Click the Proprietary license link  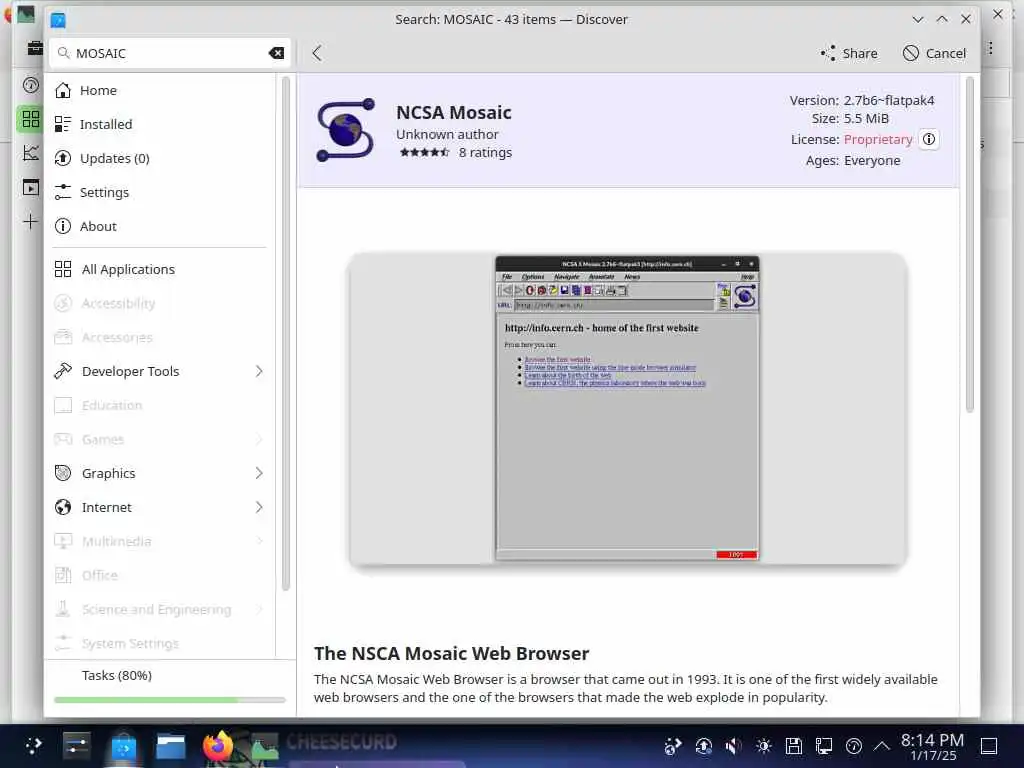[x=878, y=139]
